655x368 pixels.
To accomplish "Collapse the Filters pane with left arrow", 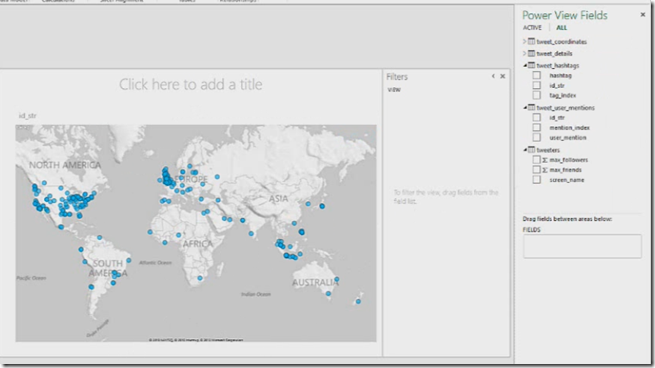I will tap(493, 76).
